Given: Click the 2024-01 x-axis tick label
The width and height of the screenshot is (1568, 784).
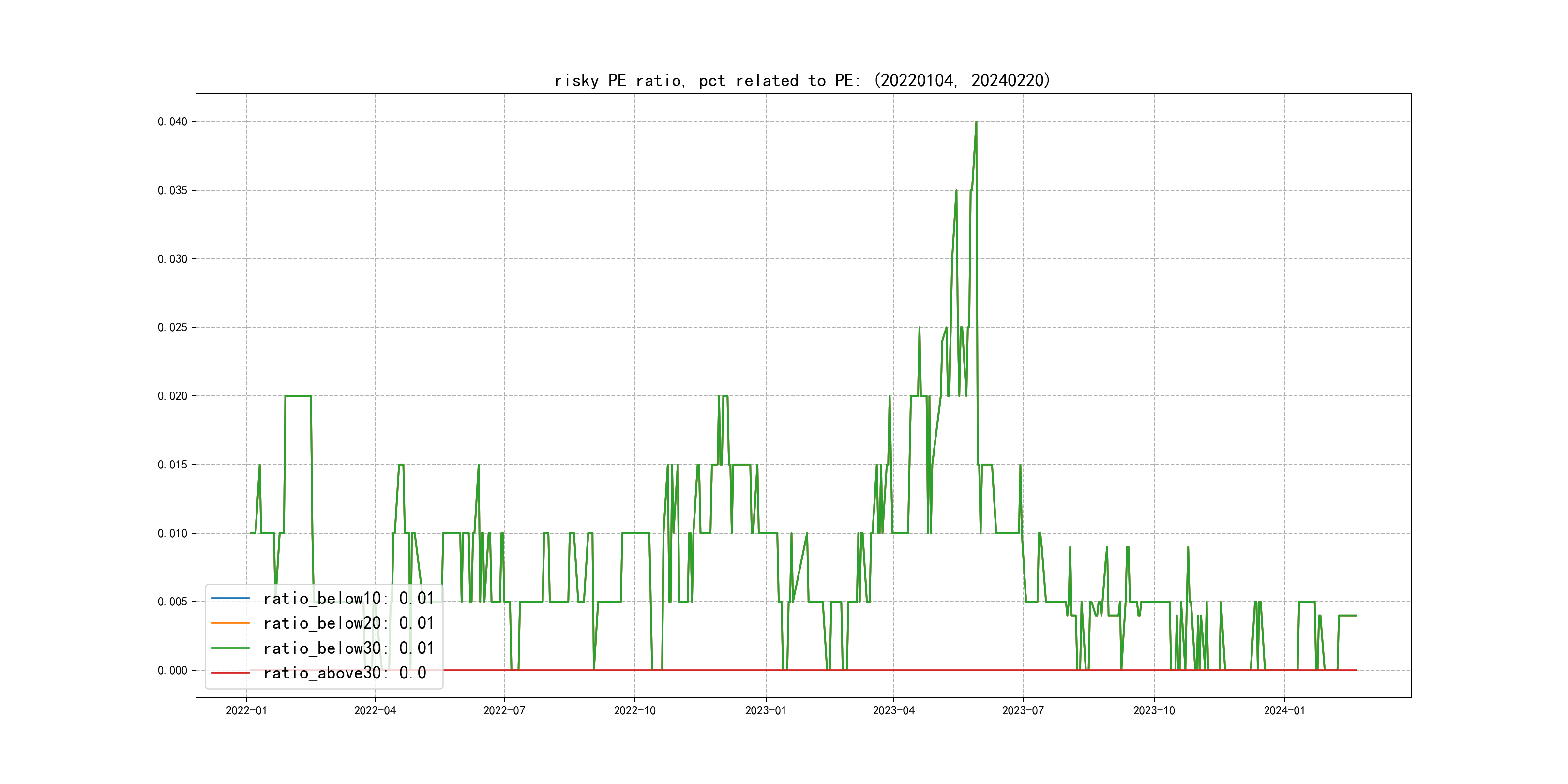Looking at the screenshot, I should (x=1284, y=711).
